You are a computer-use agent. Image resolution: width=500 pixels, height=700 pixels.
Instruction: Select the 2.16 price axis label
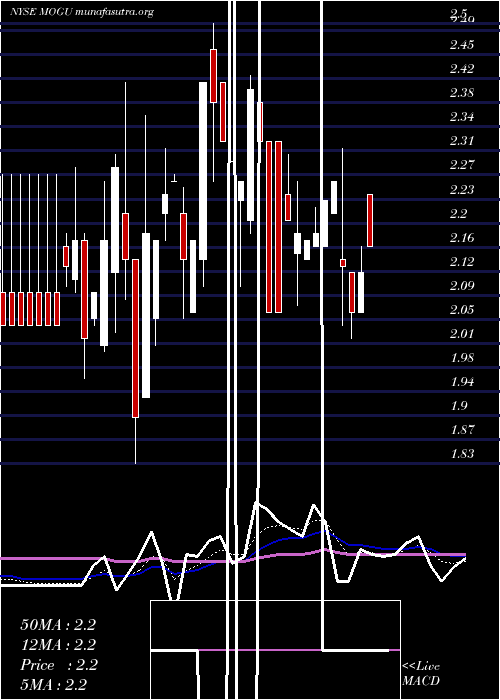click(x=462, y=238)
